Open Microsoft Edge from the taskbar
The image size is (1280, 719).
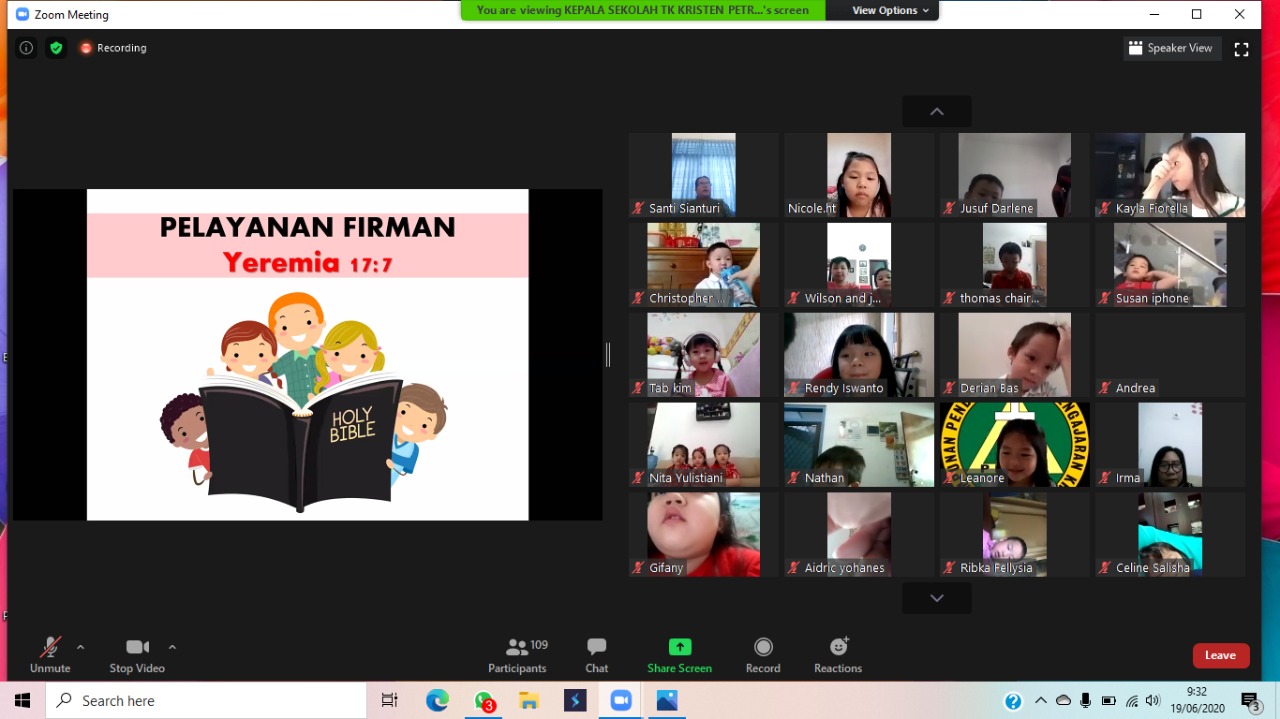pyautogui.click(x=437, y=701)
